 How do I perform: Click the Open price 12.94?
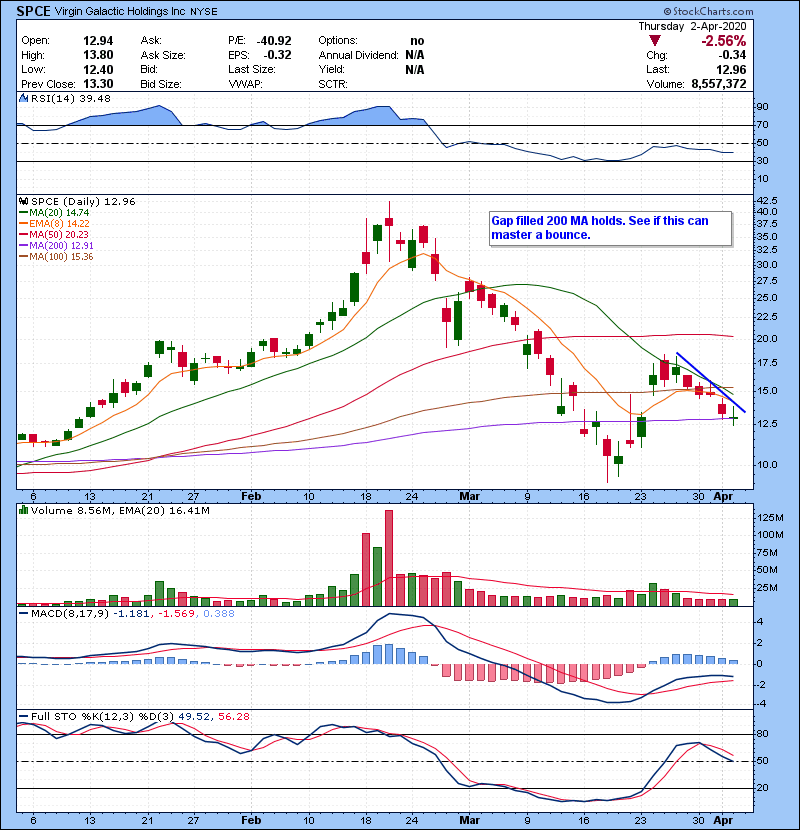click(x=98, y=41)
